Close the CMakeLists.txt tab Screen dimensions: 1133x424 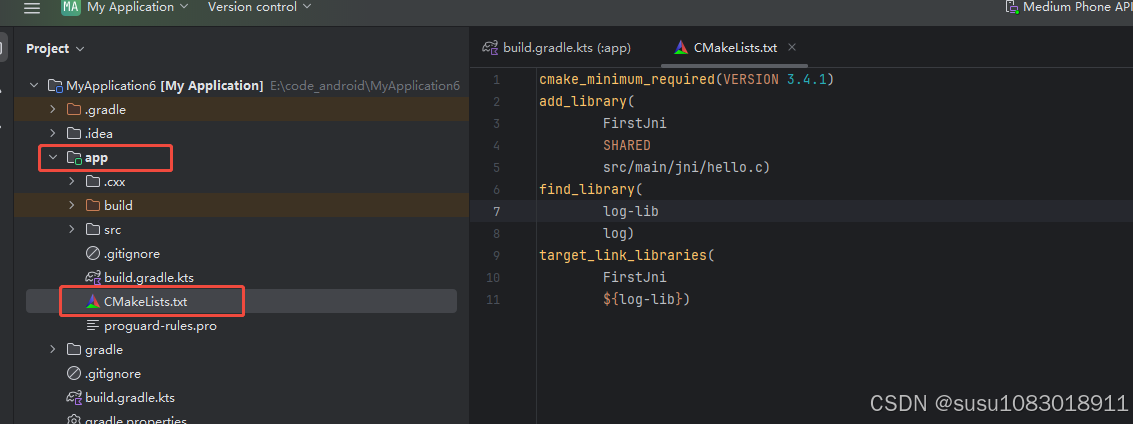[x=791, y=48]
